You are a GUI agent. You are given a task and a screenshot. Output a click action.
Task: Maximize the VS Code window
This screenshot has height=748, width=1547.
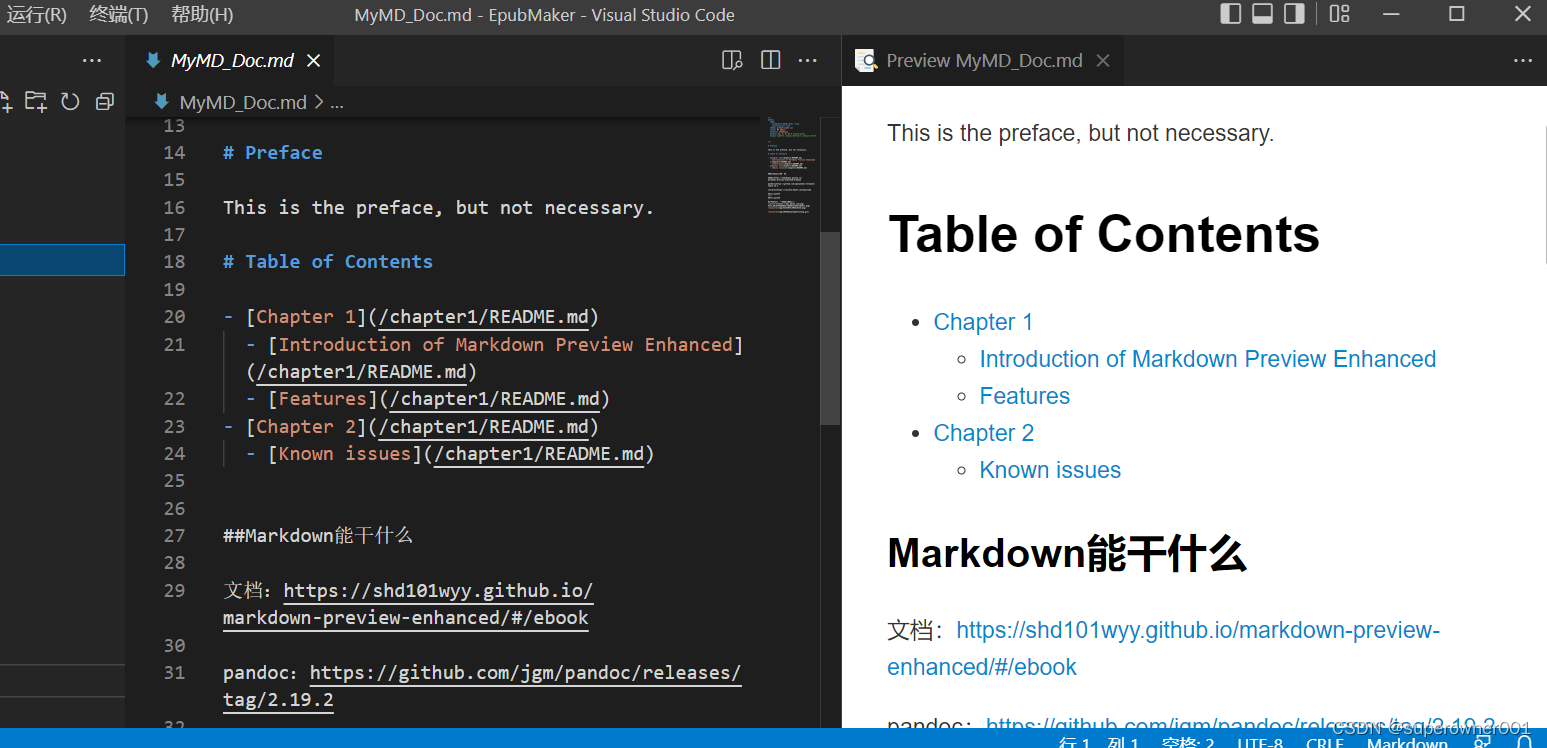1457,14
